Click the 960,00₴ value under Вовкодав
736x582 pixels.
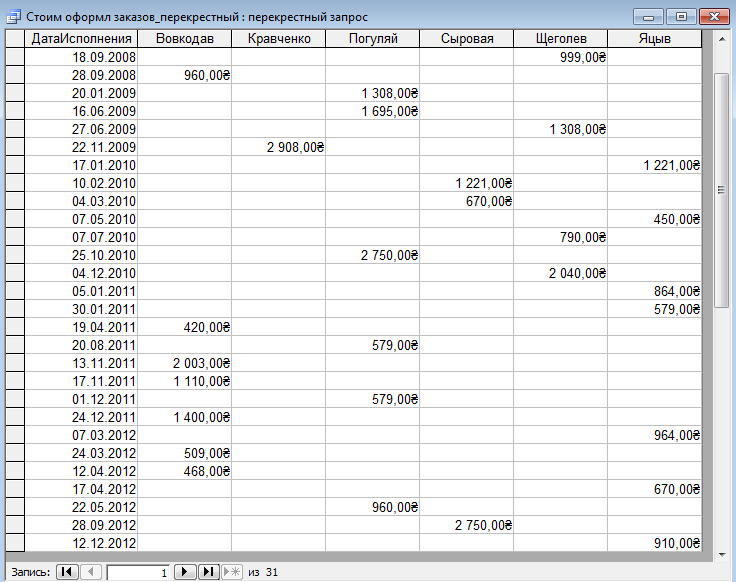click(x=184, y=75)
